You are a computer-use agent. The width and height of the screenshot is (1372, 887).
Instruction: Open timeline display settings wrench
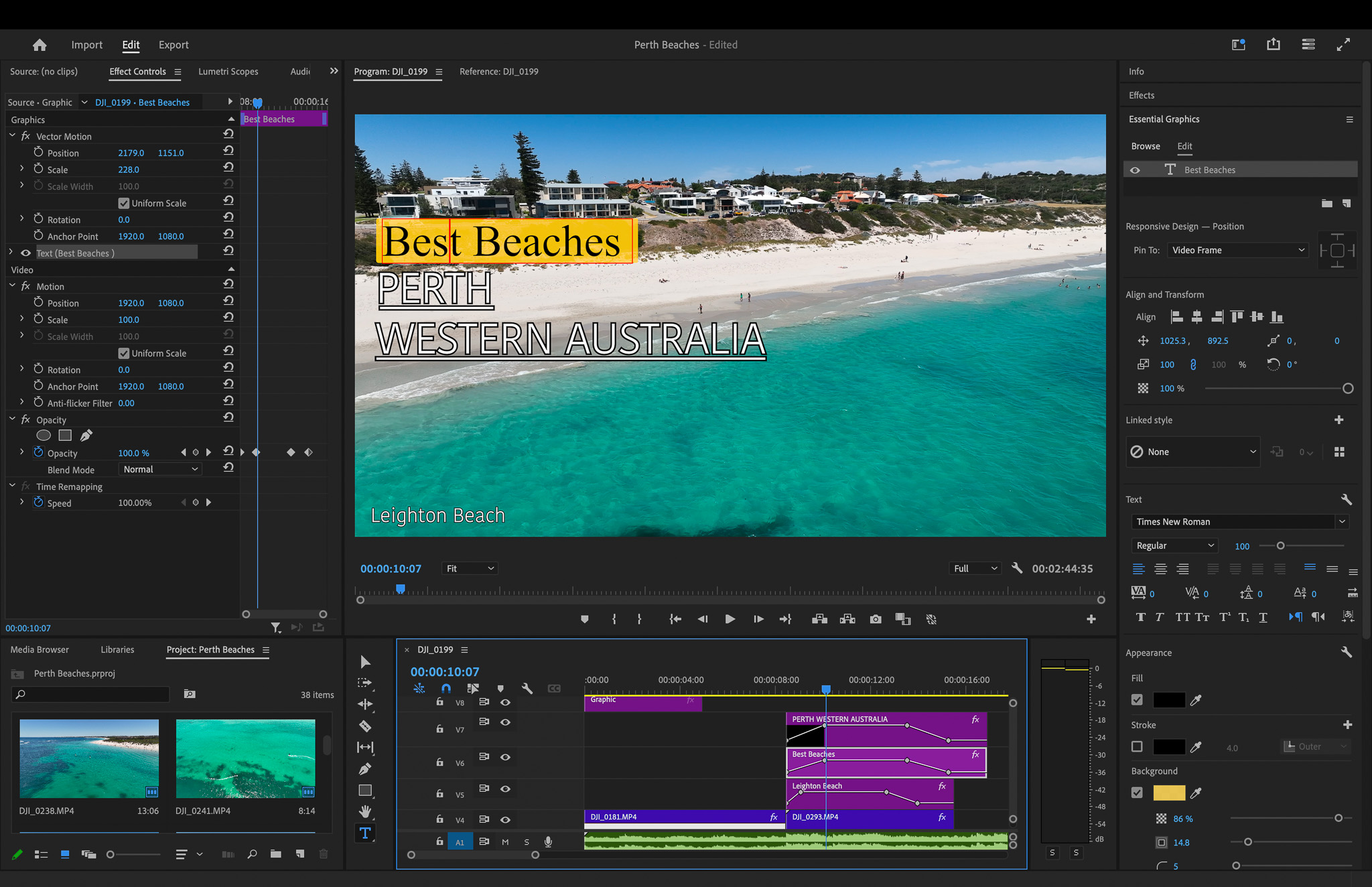coord(527,689)
